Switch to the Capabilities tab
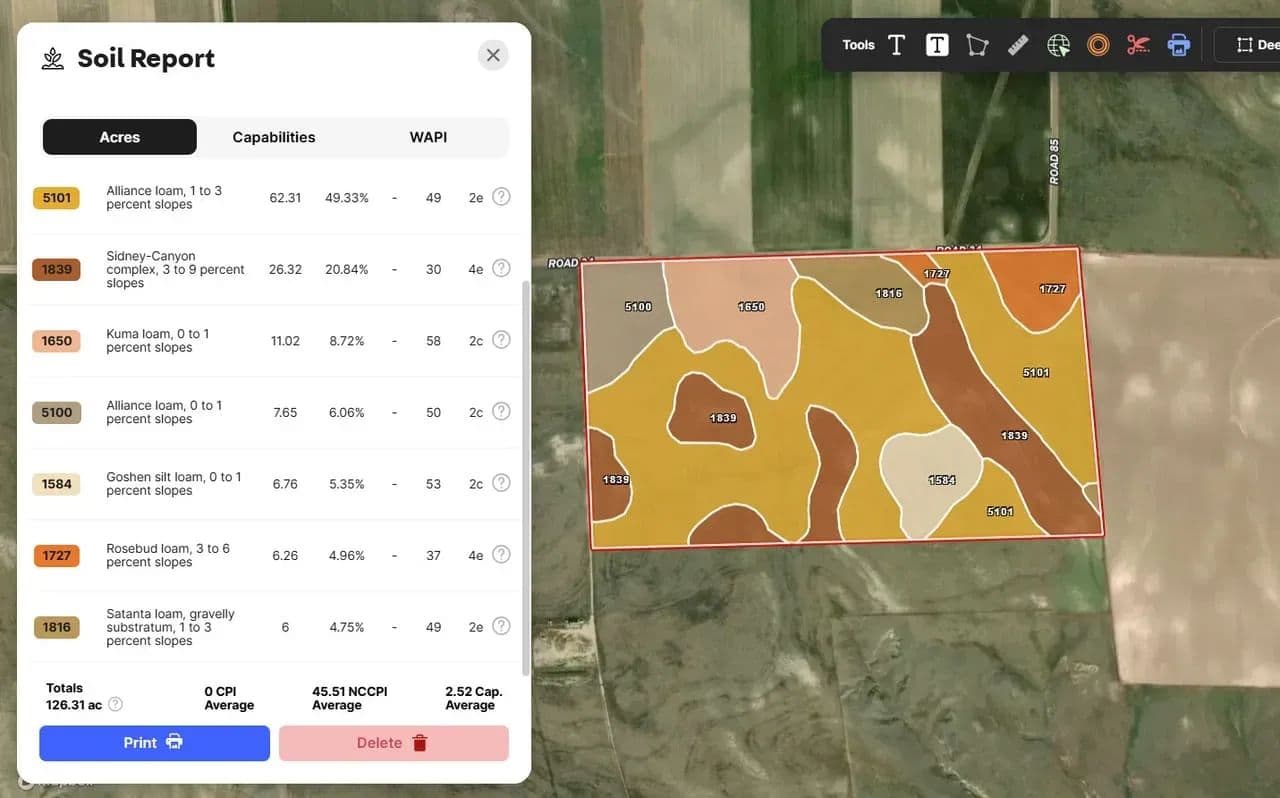 273,137
